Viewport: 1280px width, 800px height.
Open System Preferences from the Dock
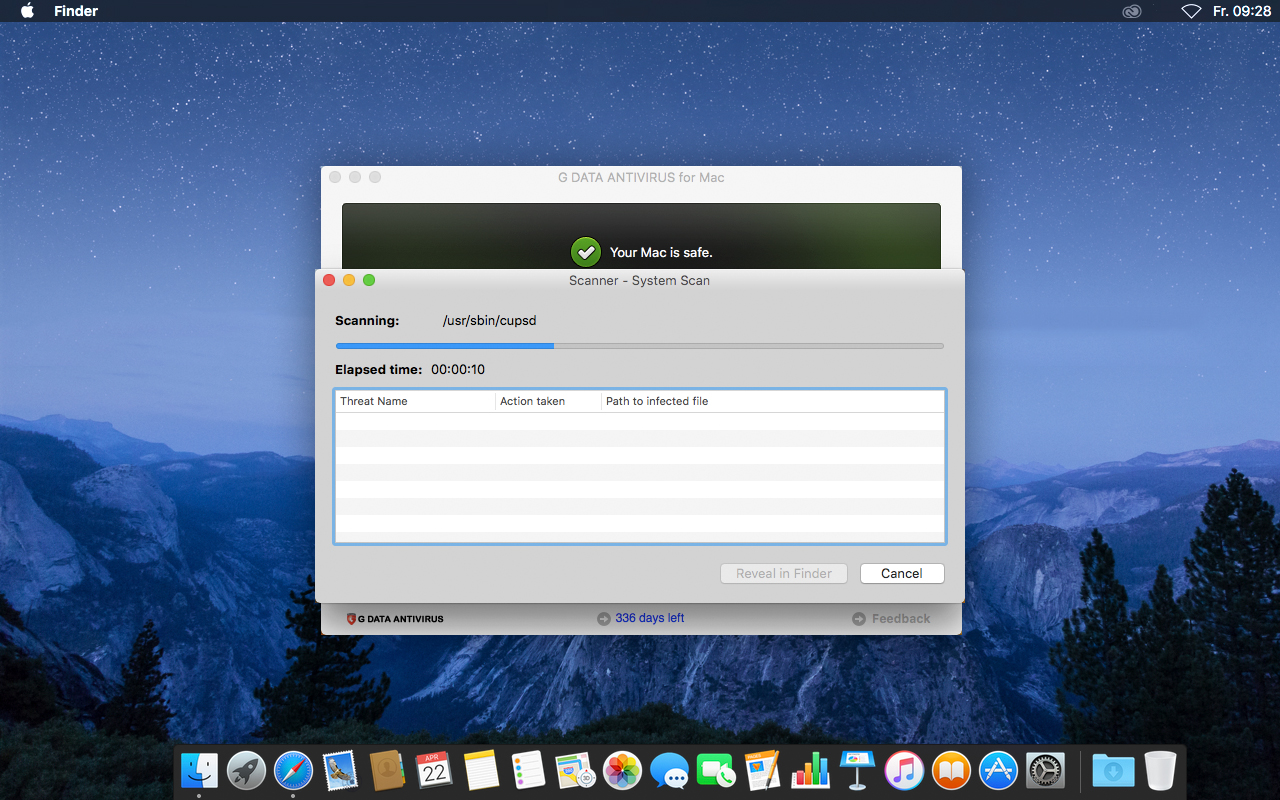[x=1045, y=770]
